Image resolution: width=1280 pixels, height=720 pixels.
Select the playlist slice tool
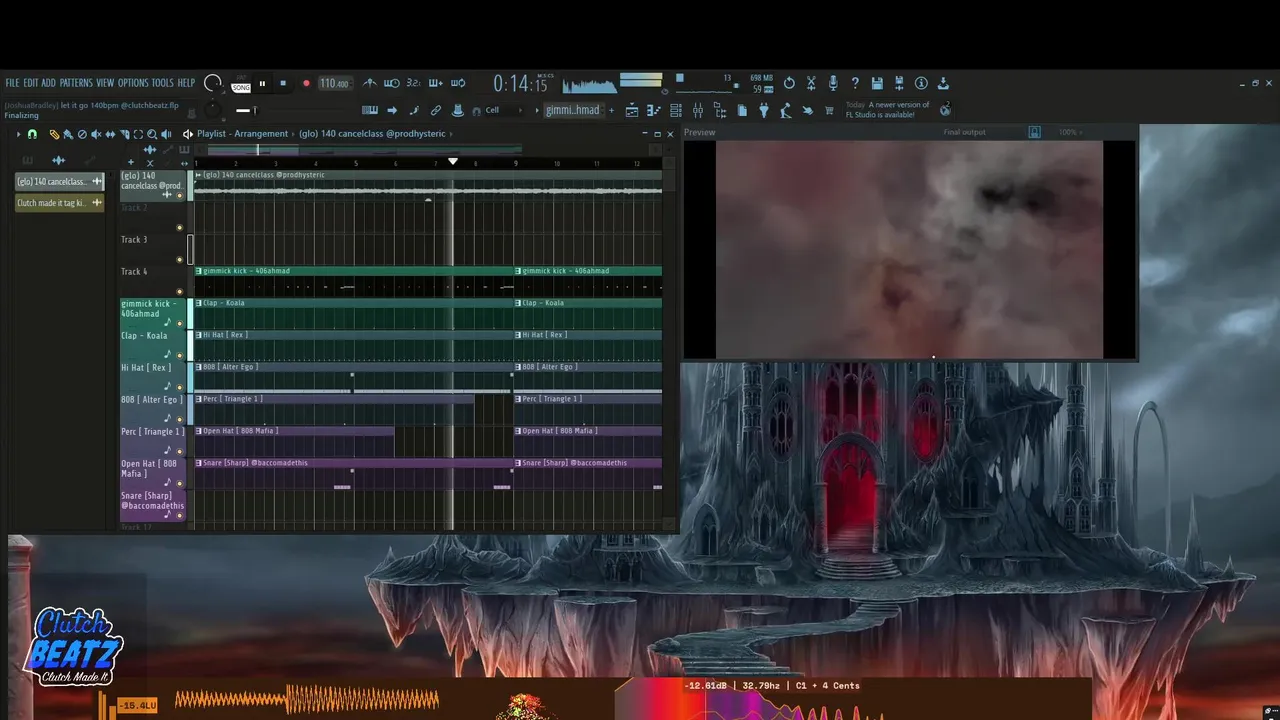(x=125, y=134)
